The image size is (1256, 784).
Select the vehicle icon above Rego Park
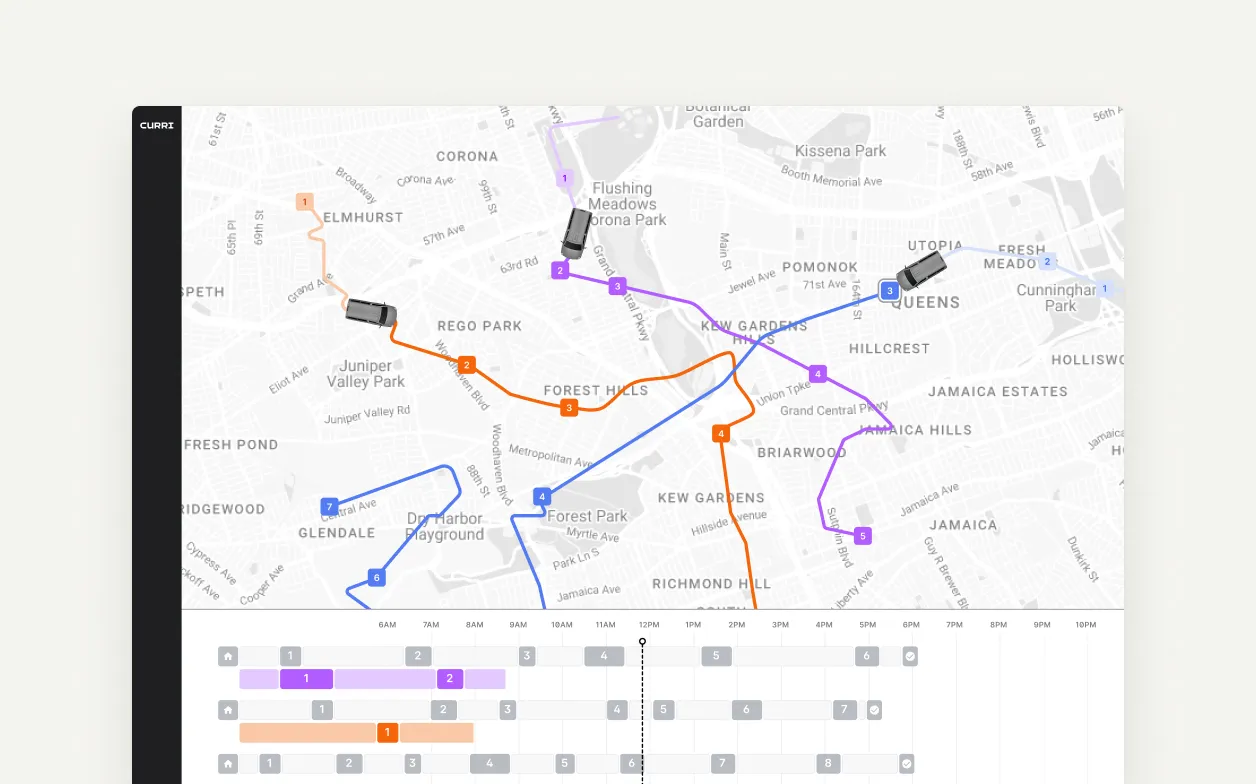pos(371,313)
